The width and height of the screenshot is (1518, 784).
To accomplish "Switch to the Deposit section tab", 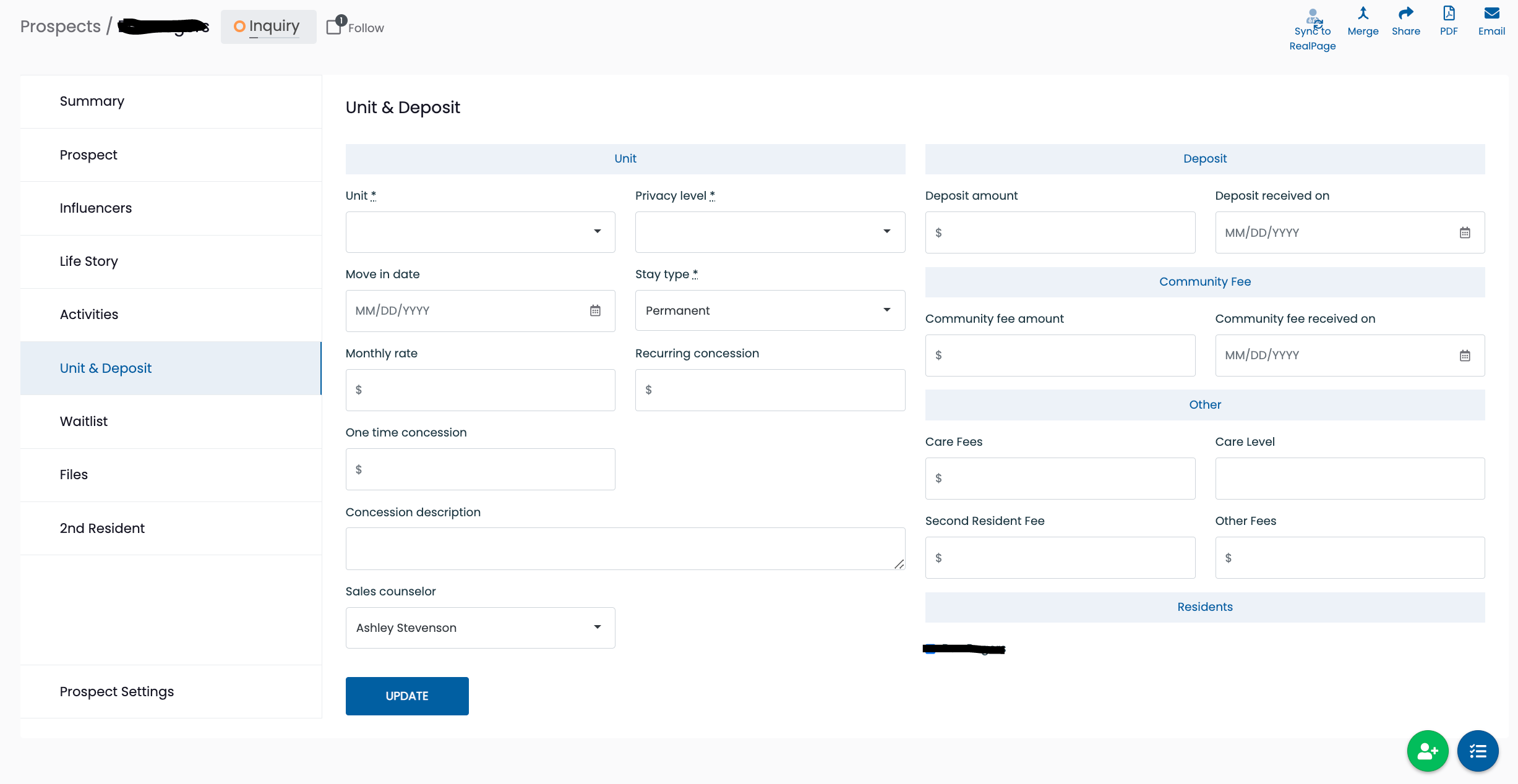I will 1205,158.
